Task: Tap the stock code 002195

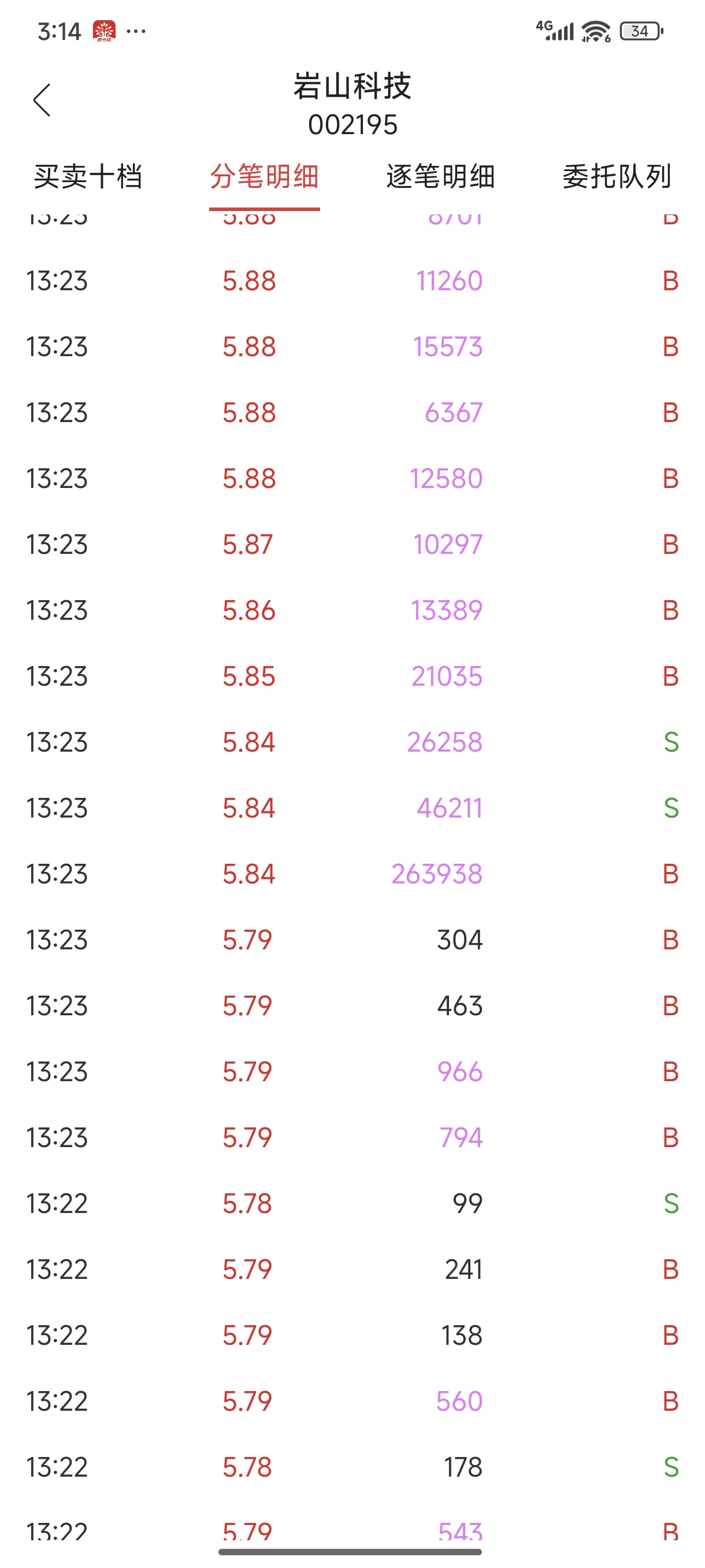Action: (353, 125)
